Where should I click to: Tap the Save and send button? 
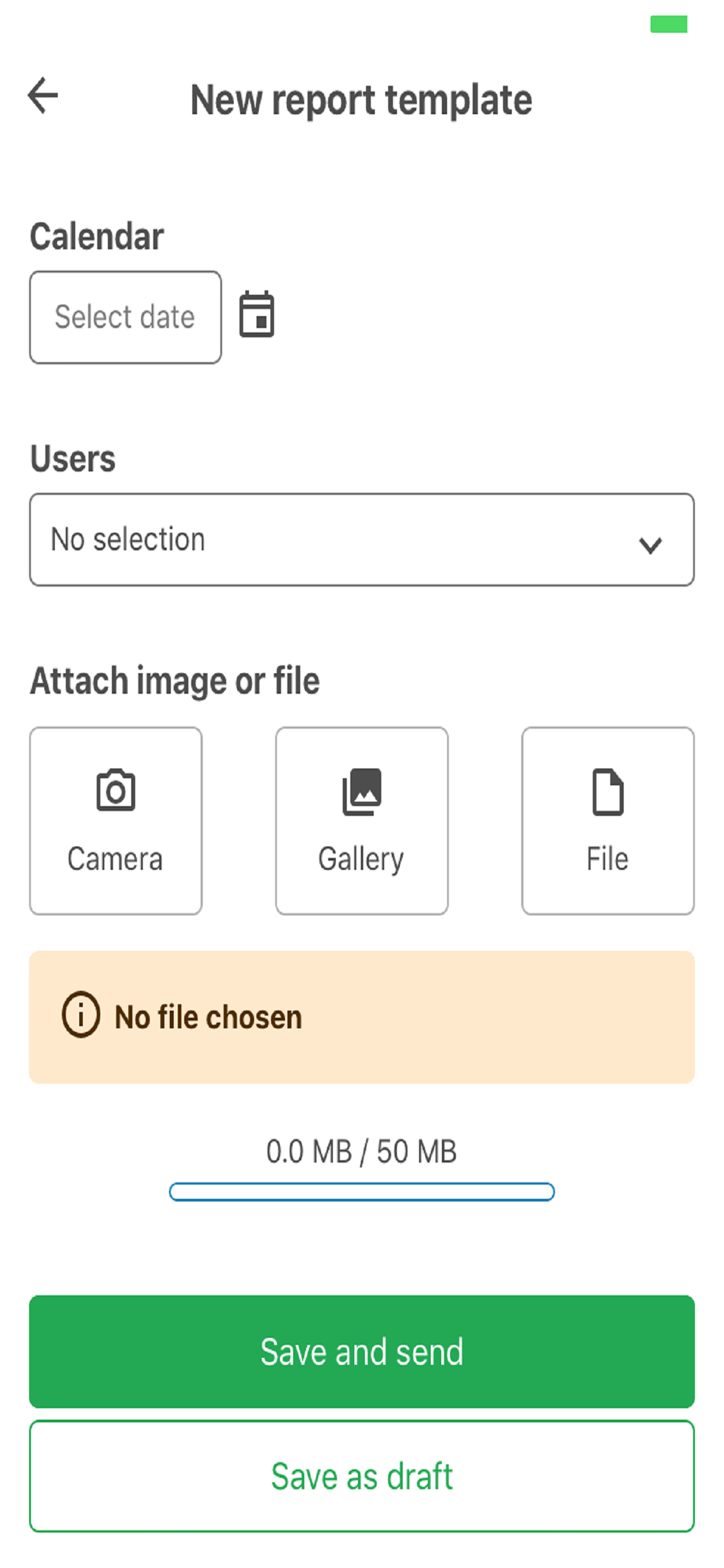click(362, 1352)
